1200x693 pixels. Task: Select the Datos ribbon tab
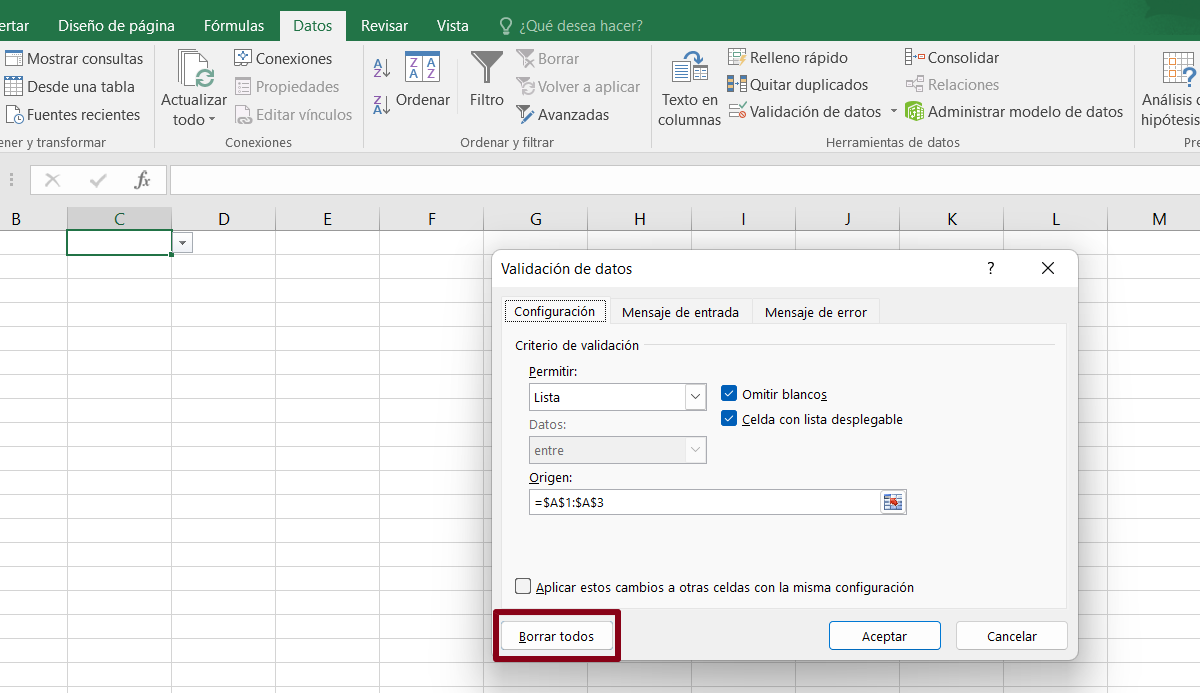(x=313, y=25)
